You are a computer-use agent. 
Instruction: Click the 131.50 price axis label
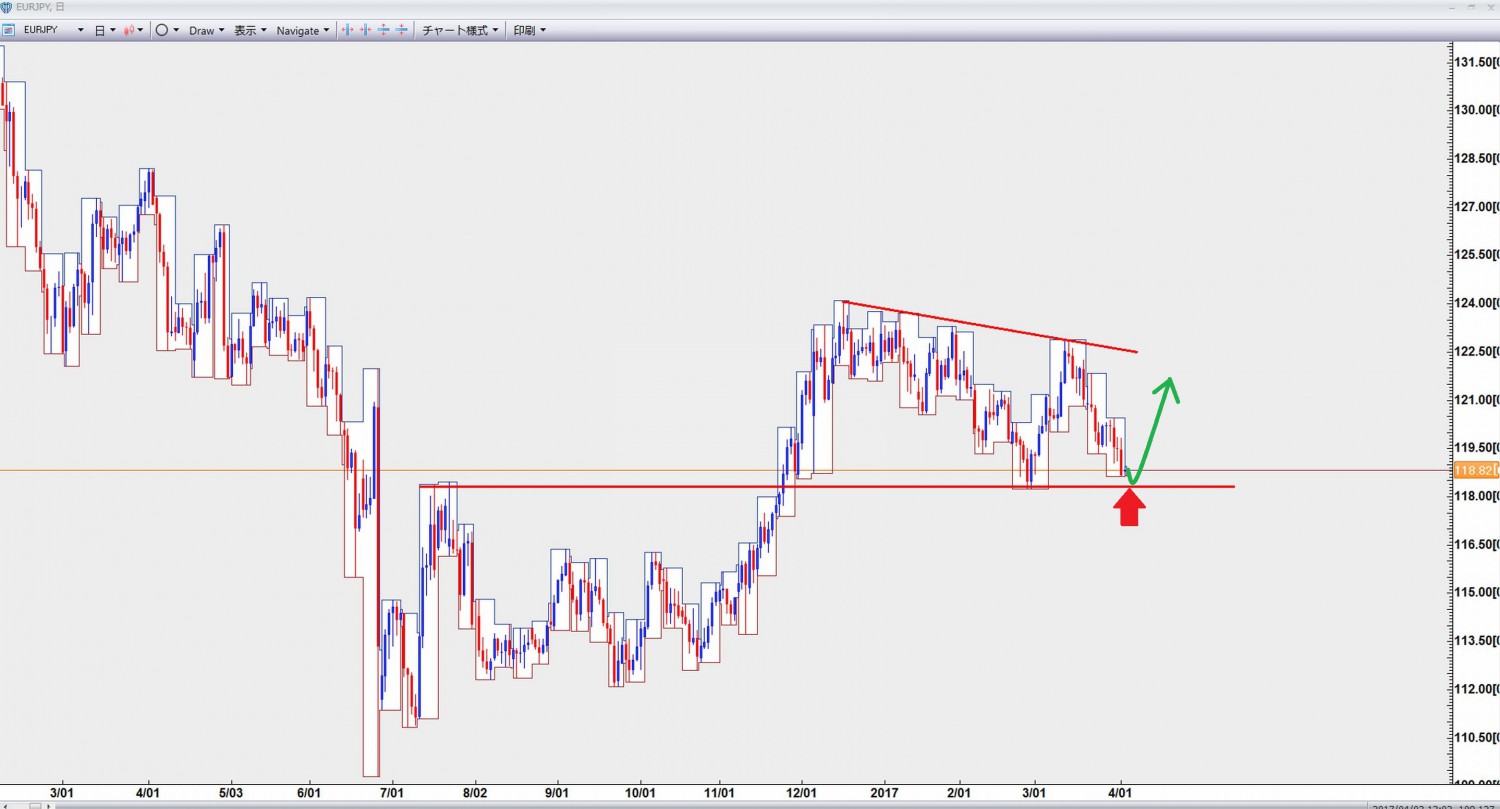pos(1475,62)
